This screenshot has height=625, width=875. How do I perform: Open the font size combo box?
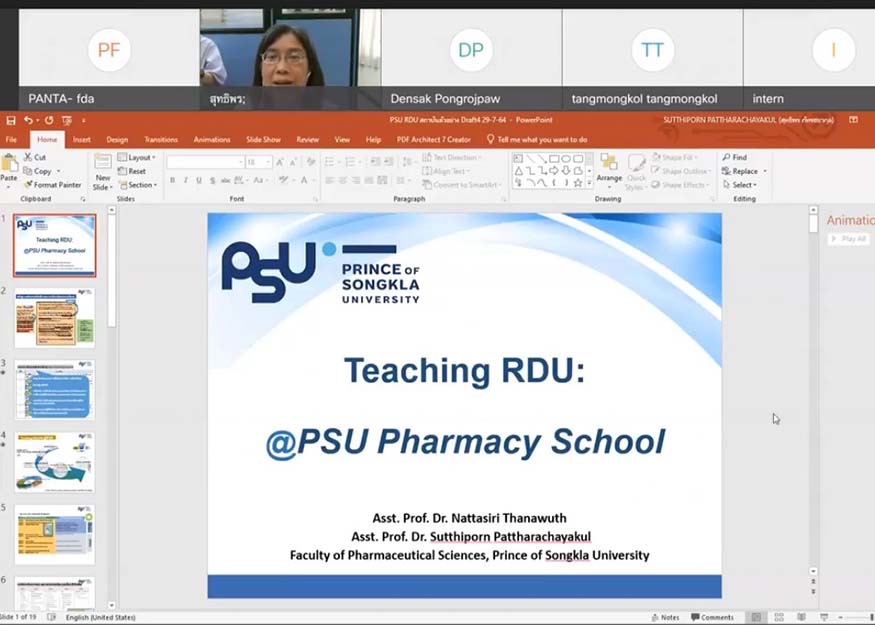click(259, 162)
